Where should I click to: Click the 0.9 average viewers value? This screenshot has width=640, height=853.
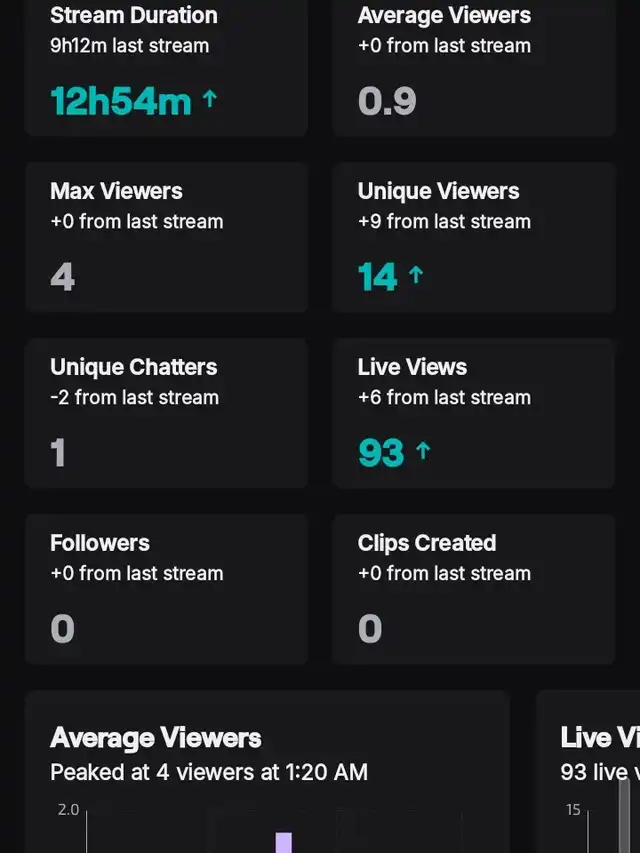pos(387,100)
